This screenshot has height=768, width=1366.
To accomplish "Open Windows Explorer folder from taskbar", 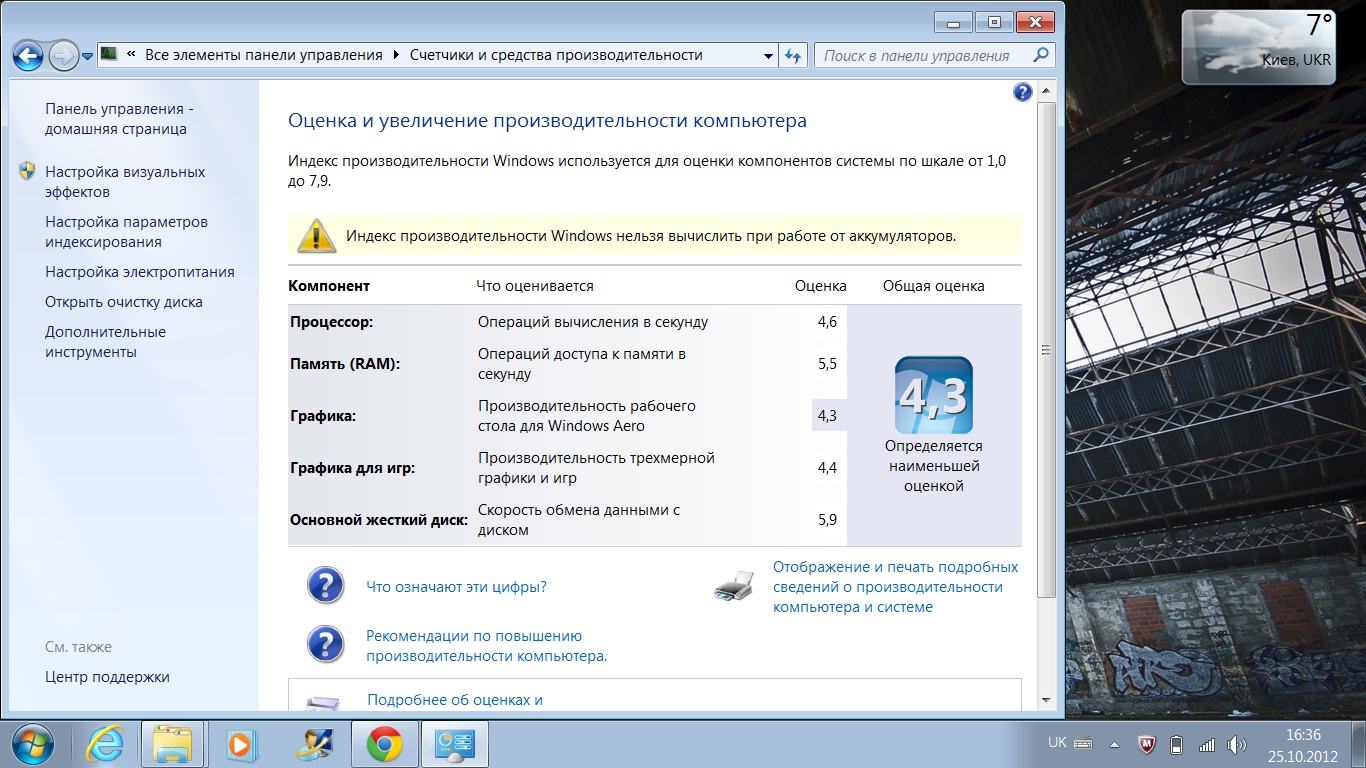I will coord(172,744).
